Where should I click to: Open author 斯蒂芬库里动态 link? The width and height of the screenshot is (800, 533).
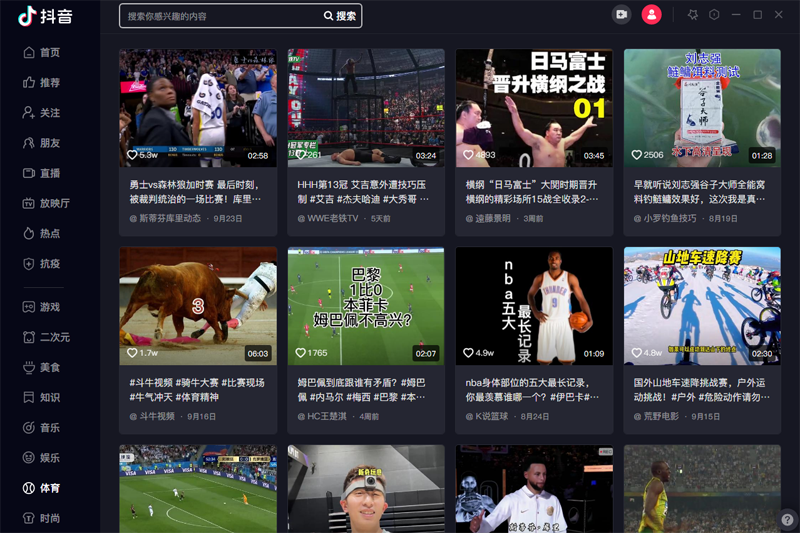(165, 218)
